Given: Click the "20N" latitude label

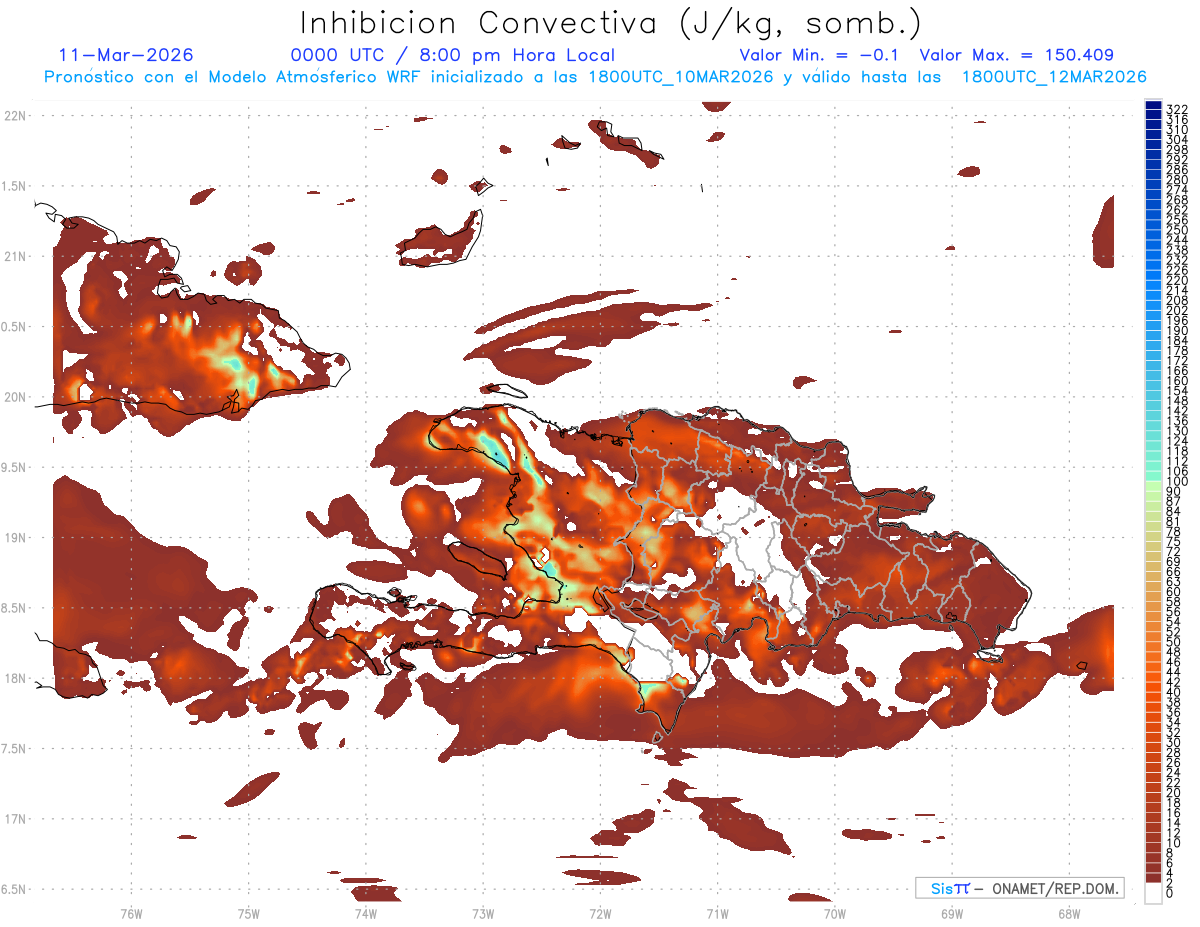Looking at the screenshot, I should click(16, 397).
